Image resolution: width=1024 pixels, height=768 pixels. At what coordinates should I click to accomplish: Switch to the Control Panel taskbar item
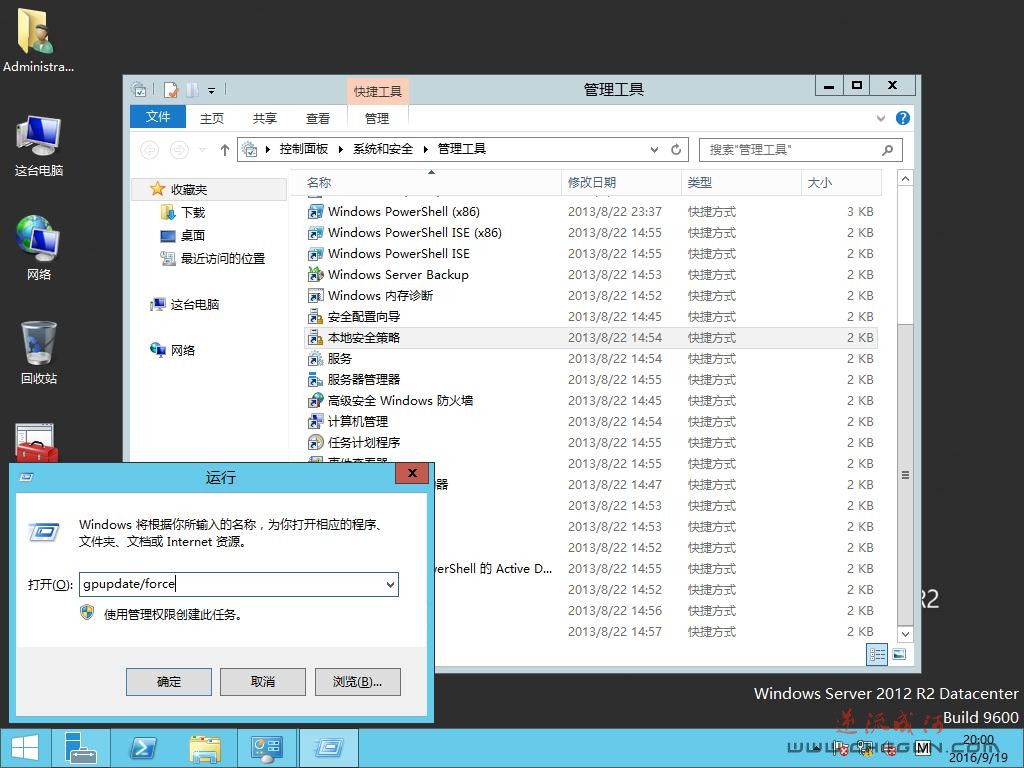pyautogui.click(x=266, y=748)
